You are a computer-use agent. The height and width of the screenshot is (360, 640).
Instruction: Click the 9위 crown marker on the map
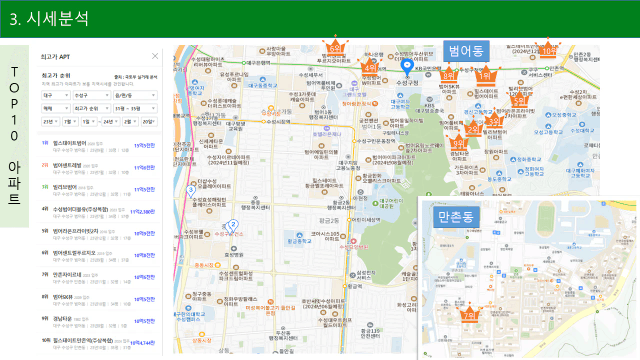click(x=458, y=142)
